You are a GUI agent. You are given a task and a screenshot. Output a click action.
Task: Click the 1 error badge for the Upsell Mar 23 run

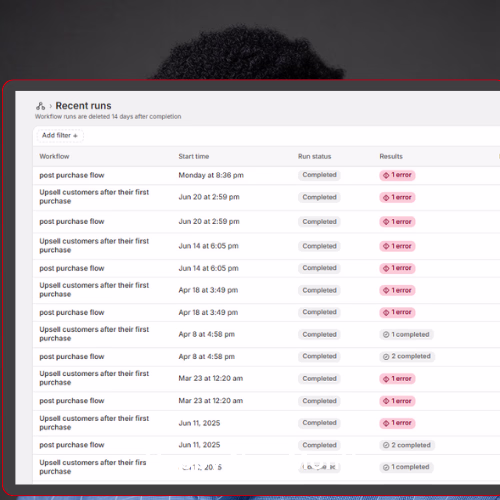pyautogui.click(x=397, y=379)
